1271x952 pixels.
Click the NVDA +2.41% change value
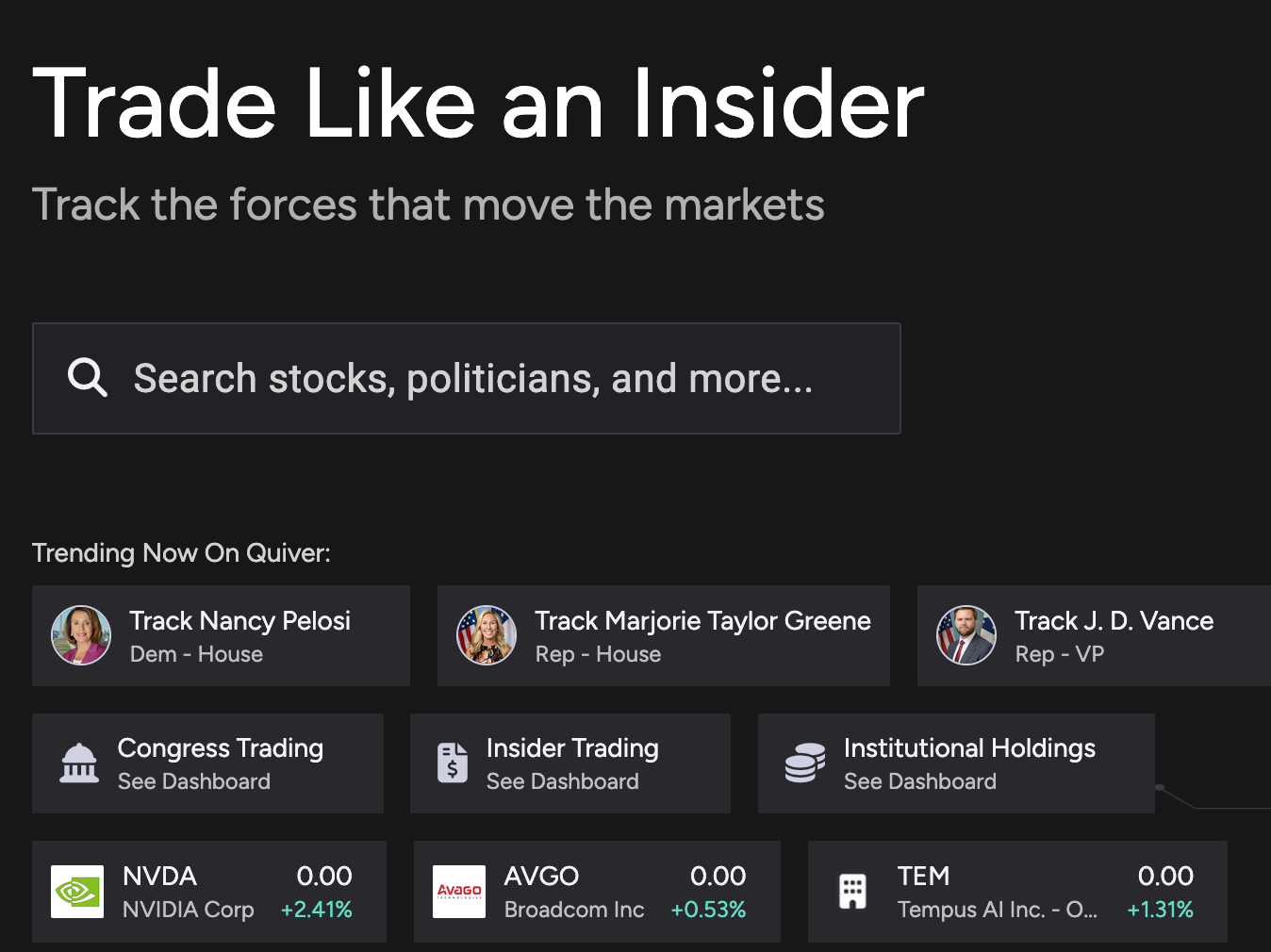[x=317, y=910]
